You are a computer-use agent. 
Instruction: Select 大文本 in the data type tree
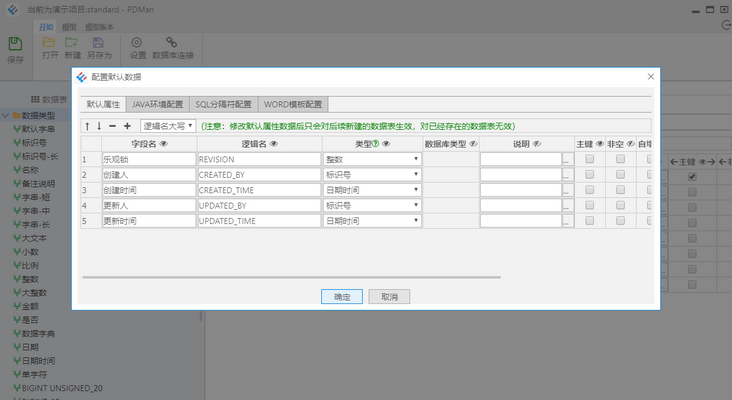pyautogui.click(x=34, y=238)
